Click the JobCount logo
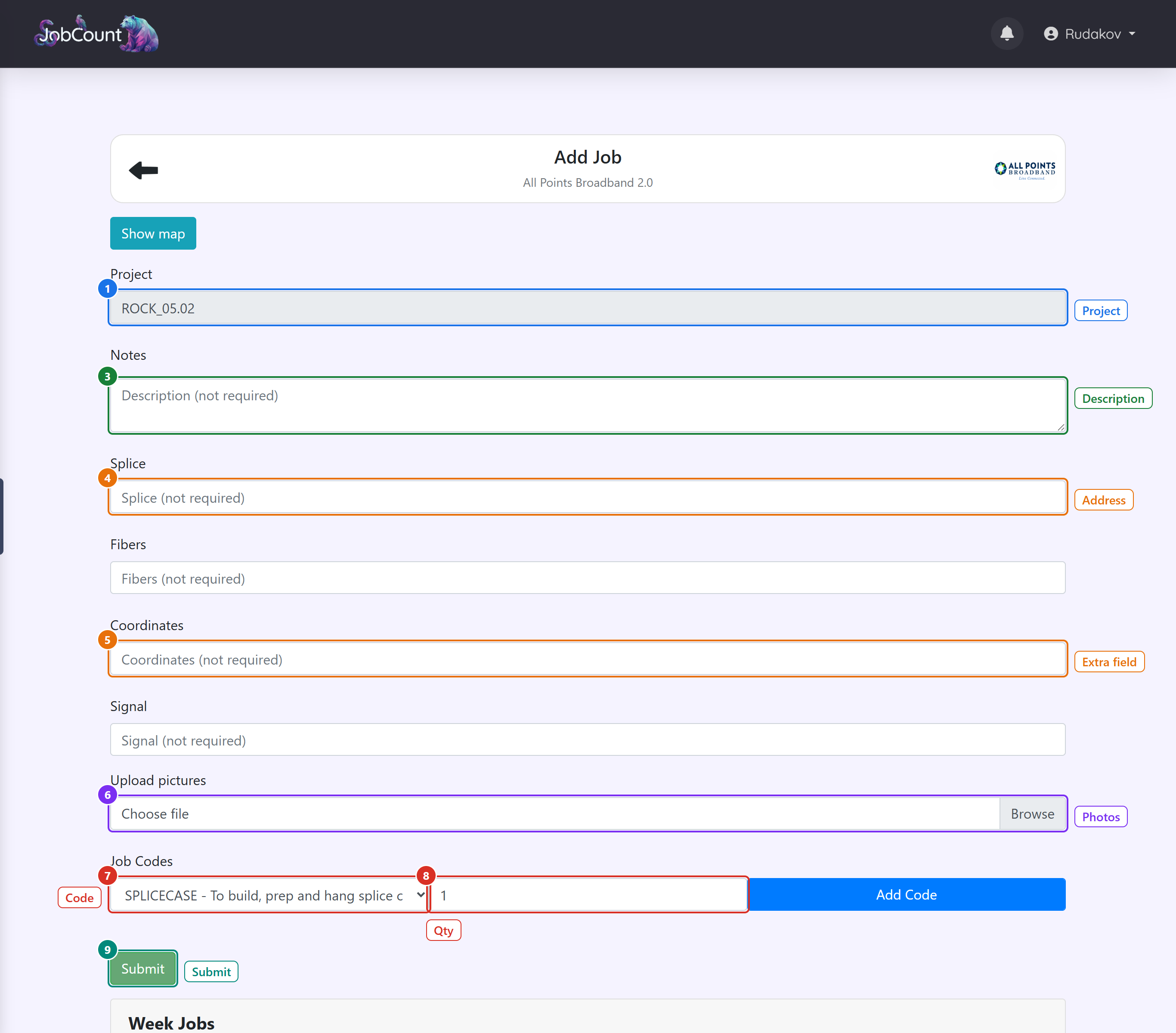Viewport: 1176px width, 1033px height. tap(96, 34)
